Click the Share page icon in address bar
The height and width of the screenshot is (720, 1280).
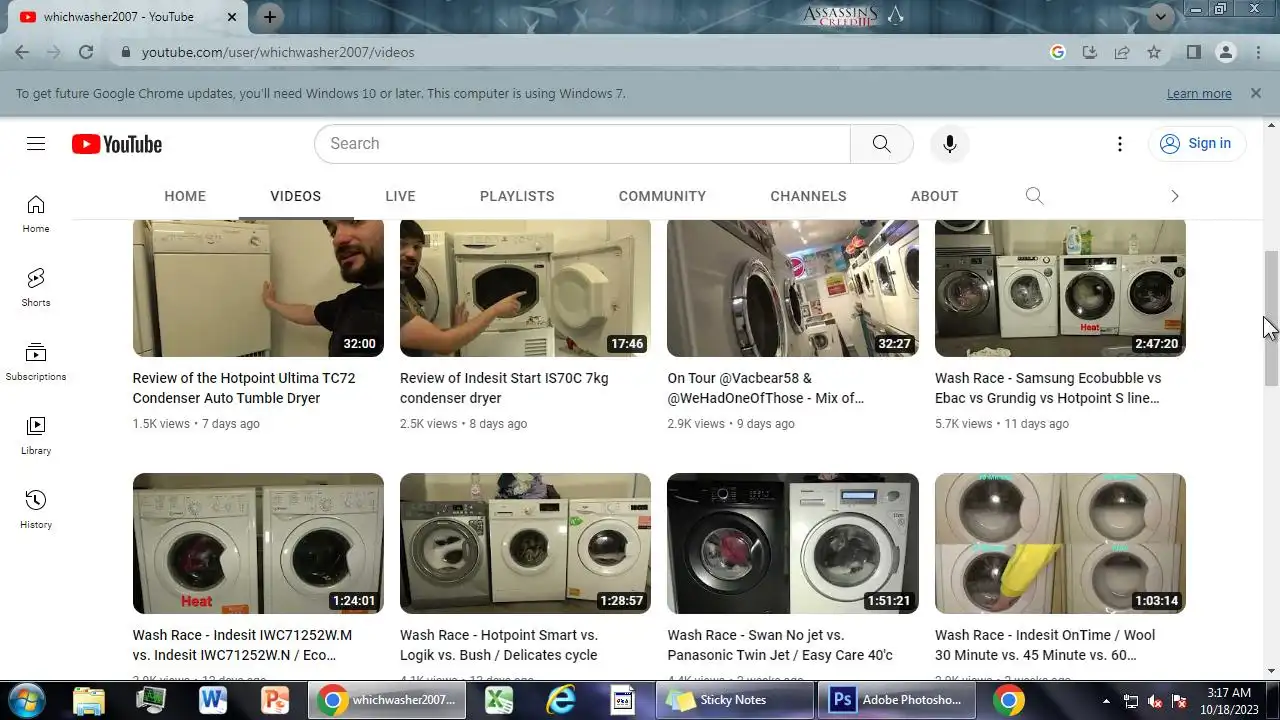point(1122,52)
